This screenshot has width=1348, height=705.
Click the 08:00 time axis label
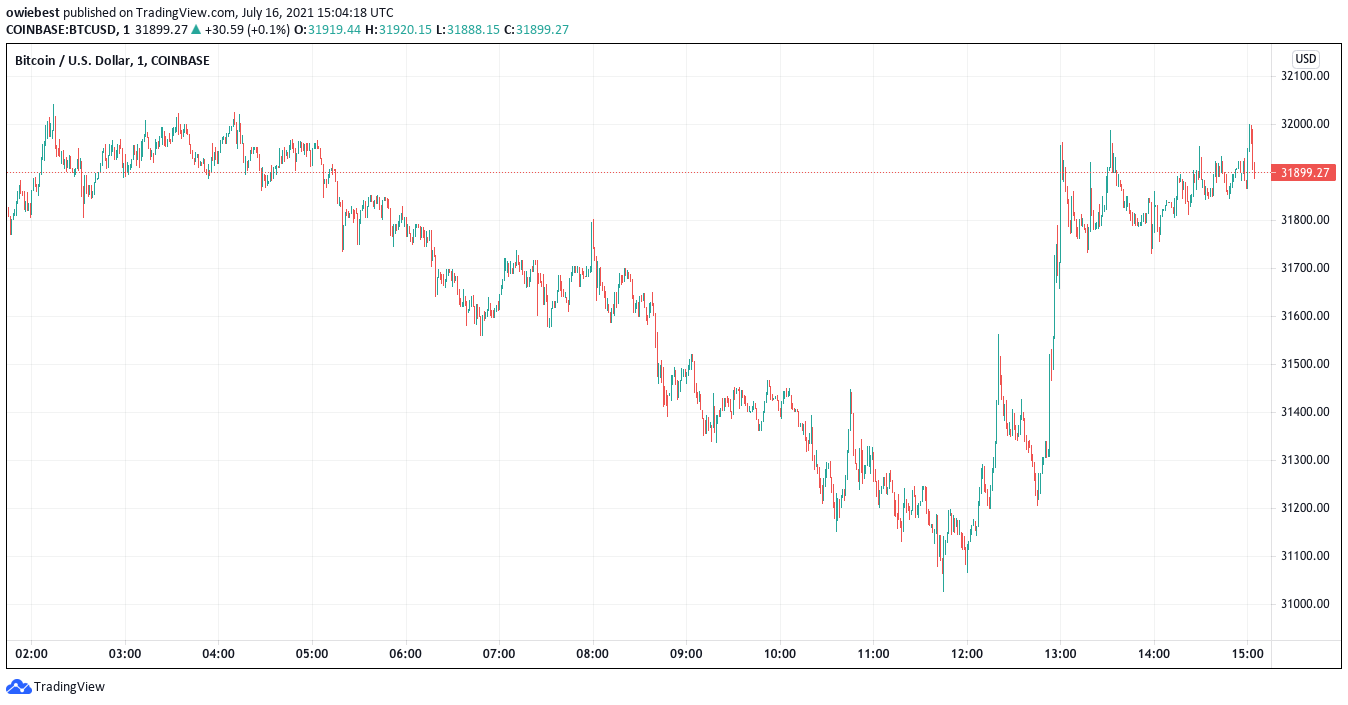coord(593,654)
